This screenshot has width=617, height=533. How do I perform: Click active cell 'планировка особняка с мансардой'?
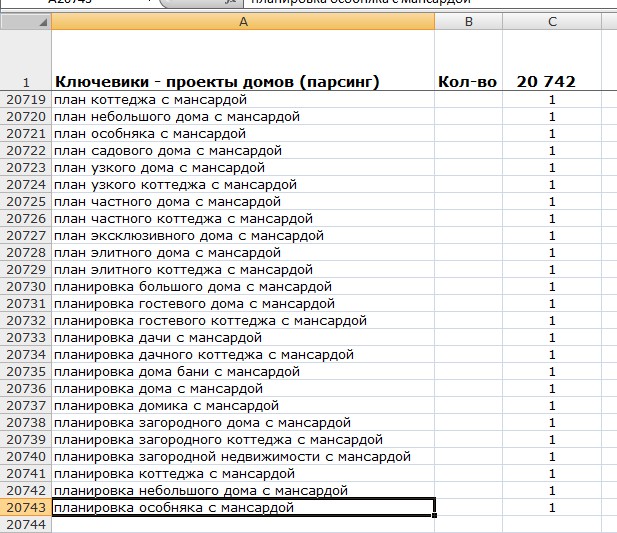click(x=243, y=507)
